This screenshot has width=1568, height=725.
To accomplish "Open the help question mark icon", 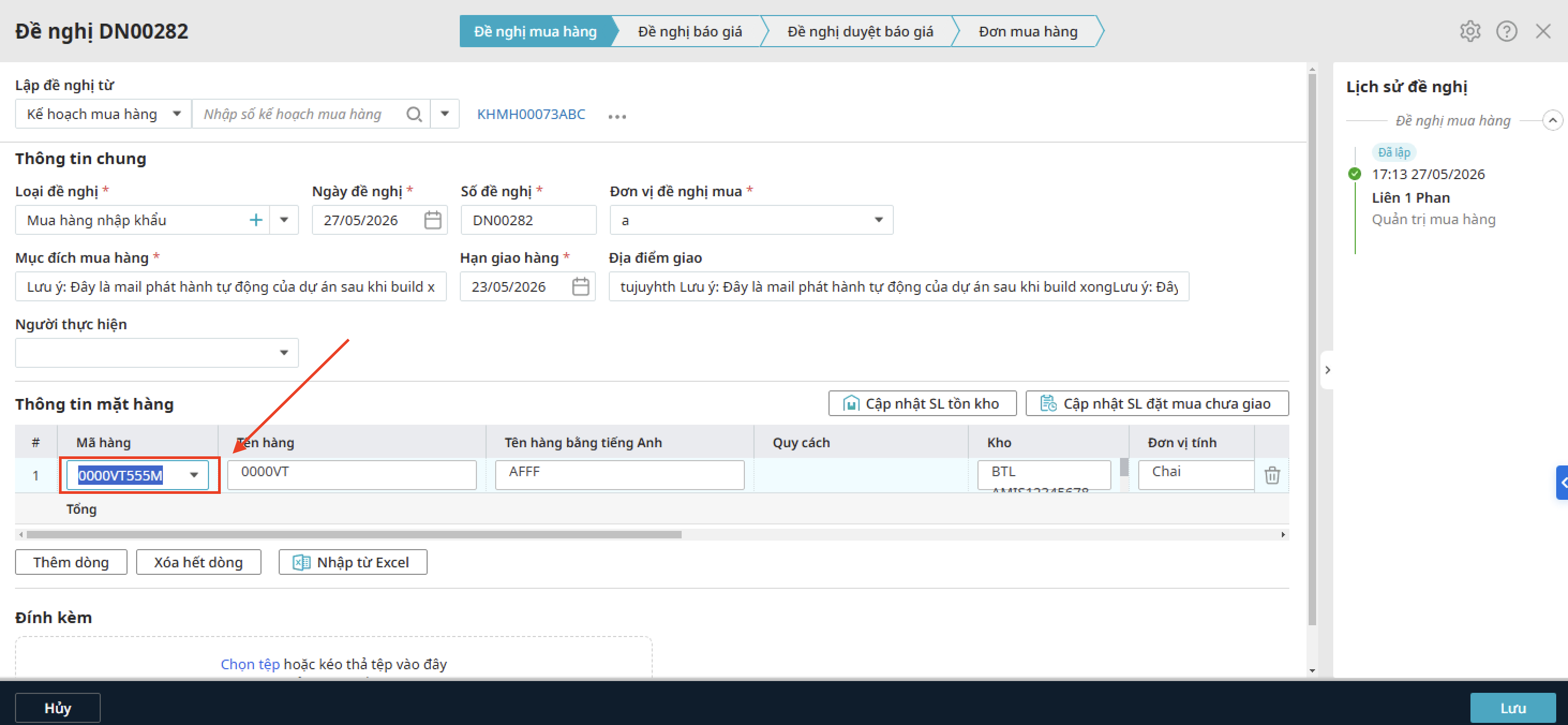I will (1506, 31).
